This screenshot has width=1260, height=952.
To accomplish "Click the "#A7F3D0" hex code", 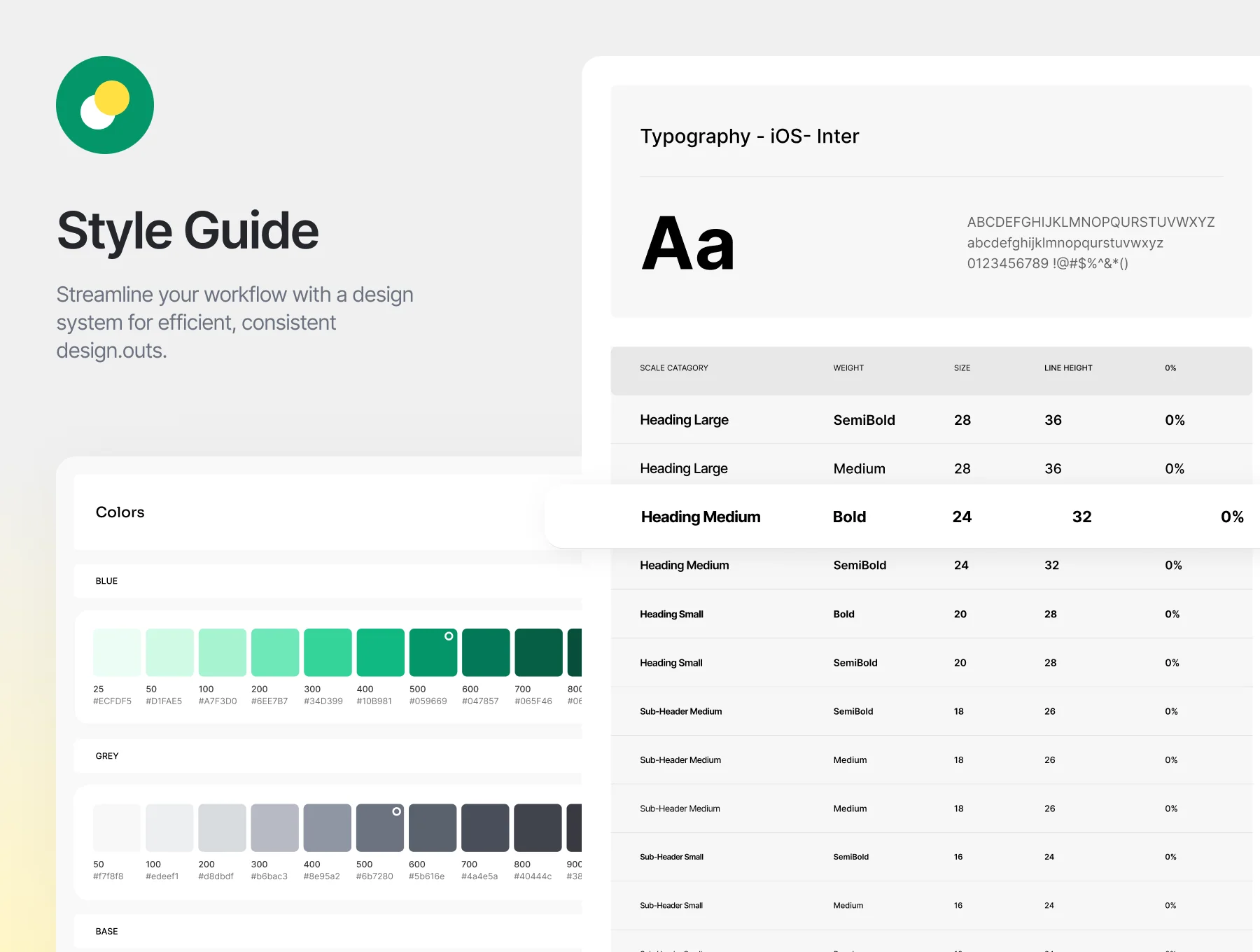I will tap(218, 701).
